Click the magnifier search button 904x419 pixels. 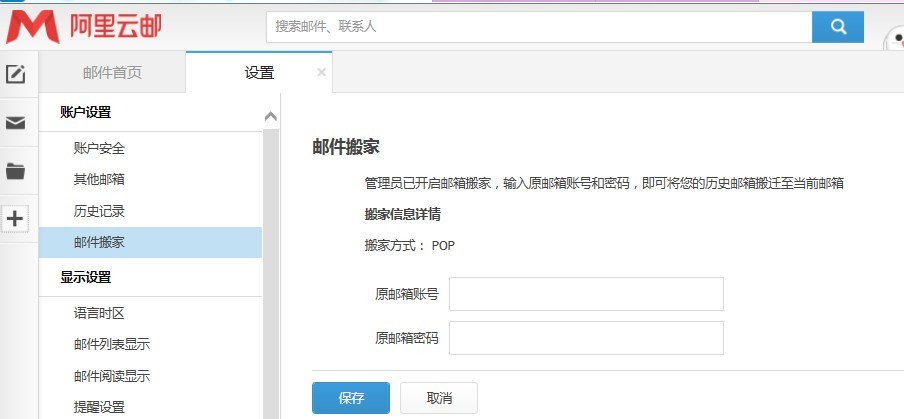(x=837, y=27)
